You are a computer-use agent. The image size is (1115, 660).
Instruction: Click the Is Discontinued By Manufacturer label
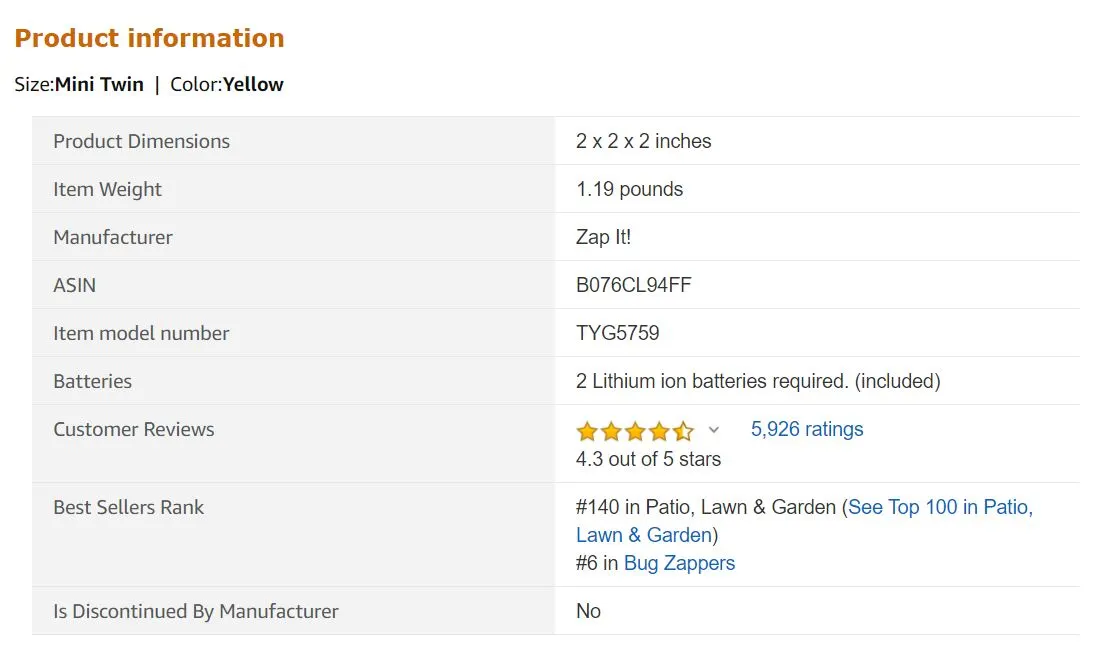coord(195,611)
